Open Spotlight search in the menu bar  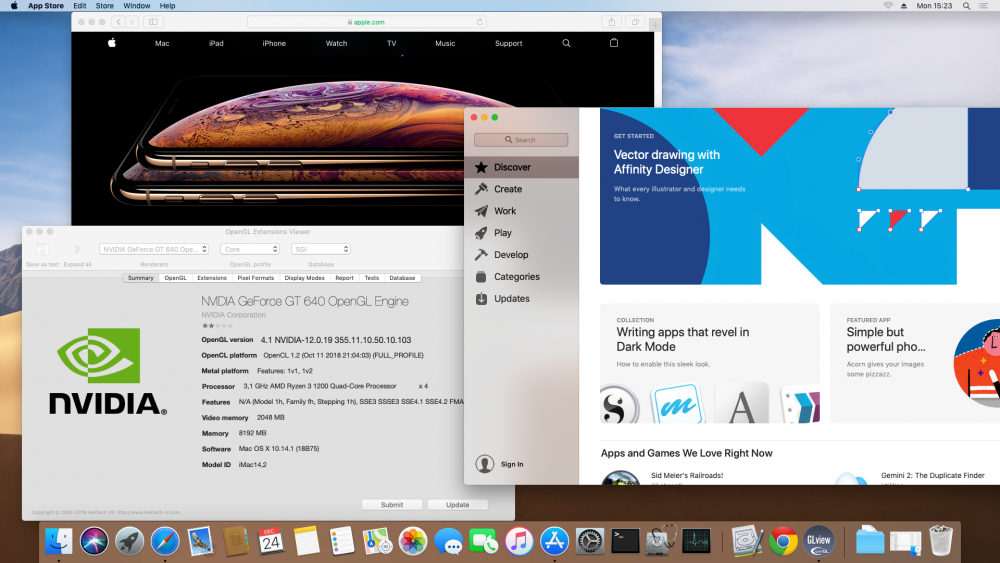tap(967, 6)
